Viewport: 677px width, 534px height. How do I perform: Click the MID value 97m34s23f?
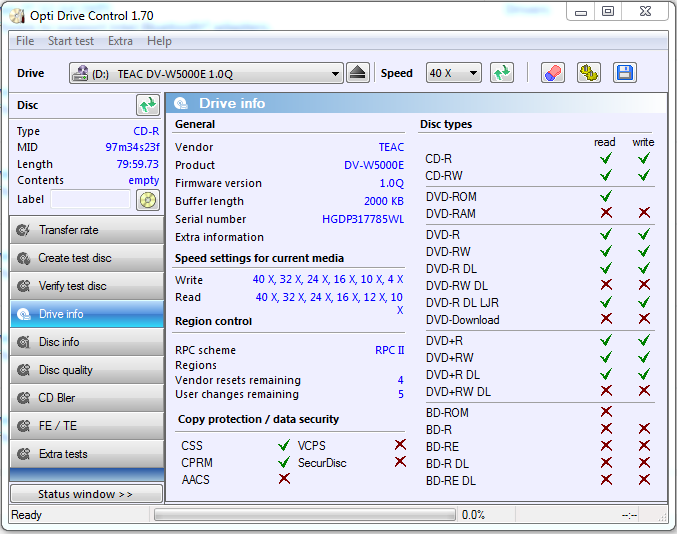click(133, 147)
